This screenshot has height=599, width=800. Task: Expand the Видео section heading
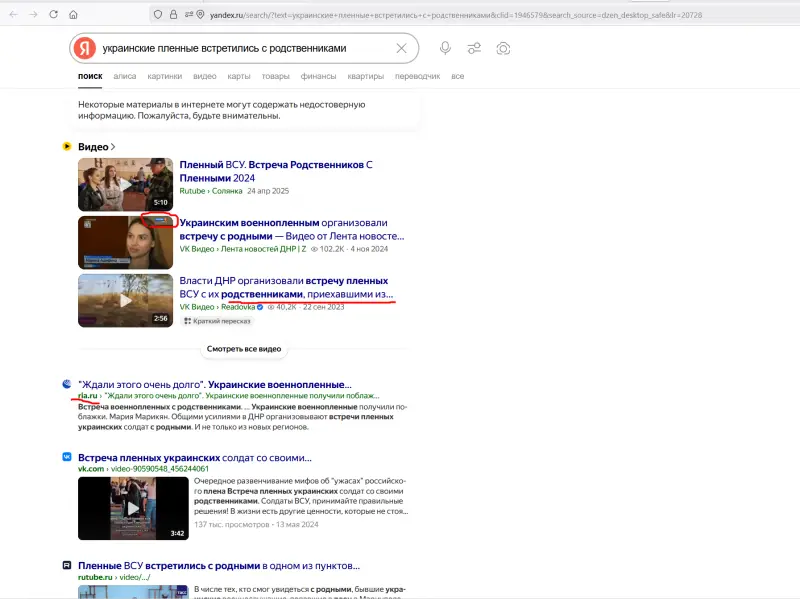click(x=96, y=147)
